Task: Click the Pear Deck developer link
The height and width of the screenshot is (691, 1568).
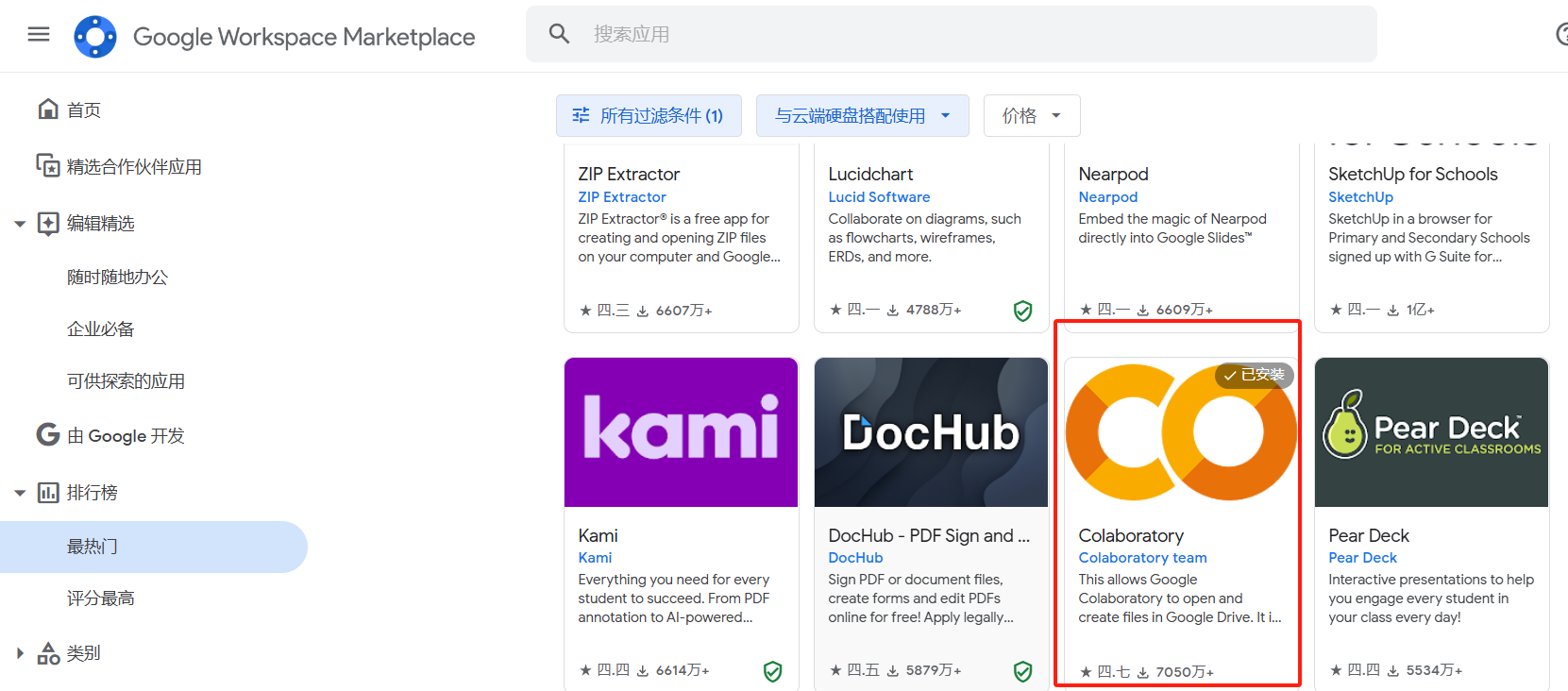Action: click(x=1362, y=558)
